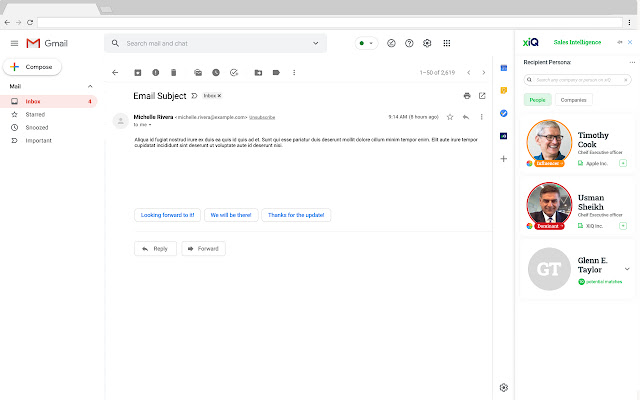Go back to inbox arrow

point(115,73)
